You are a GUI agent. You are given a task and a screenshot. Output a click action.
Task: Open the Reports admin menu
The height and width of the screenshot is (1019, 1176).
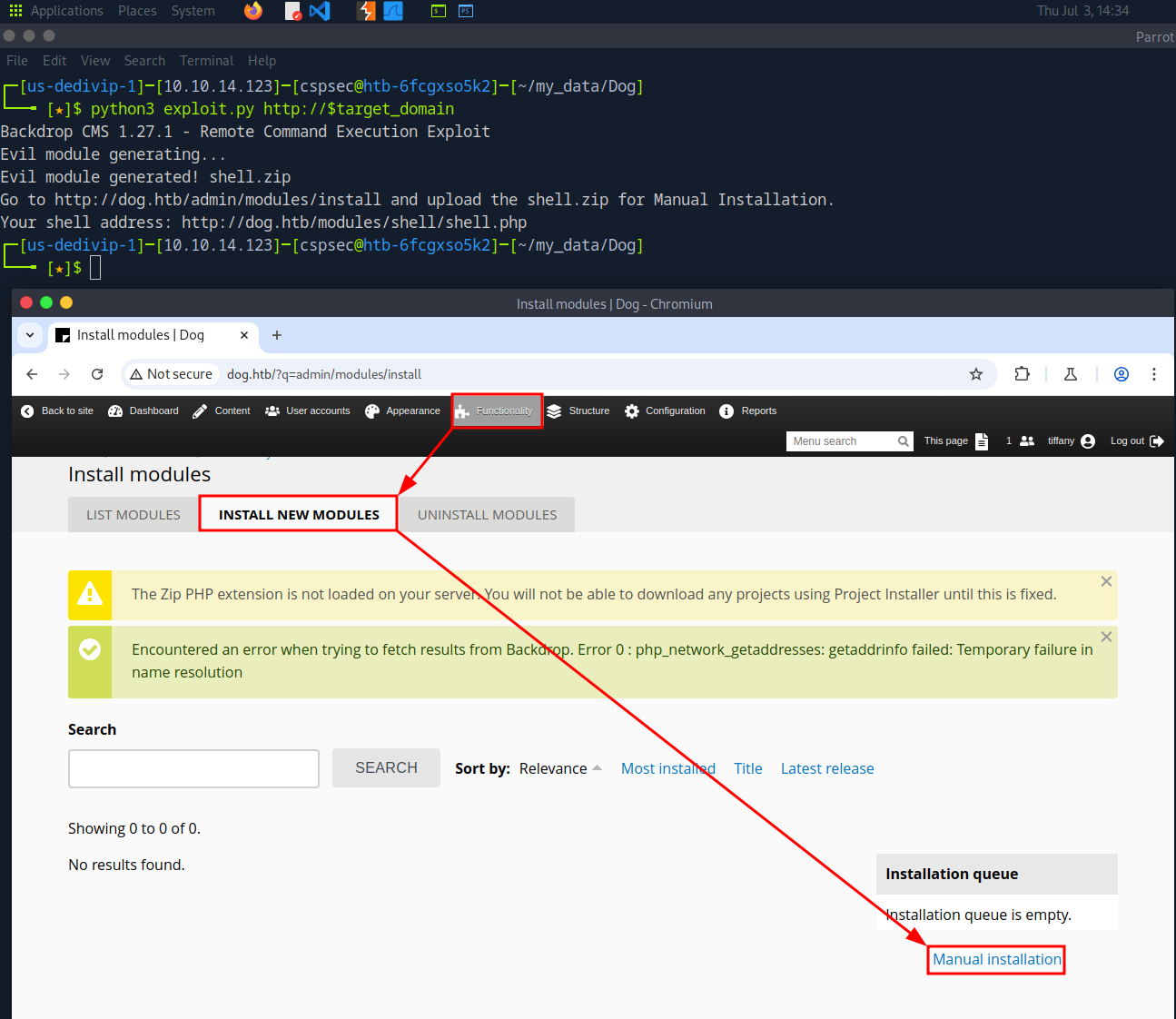pyautogui.click(x=749, y=411)
